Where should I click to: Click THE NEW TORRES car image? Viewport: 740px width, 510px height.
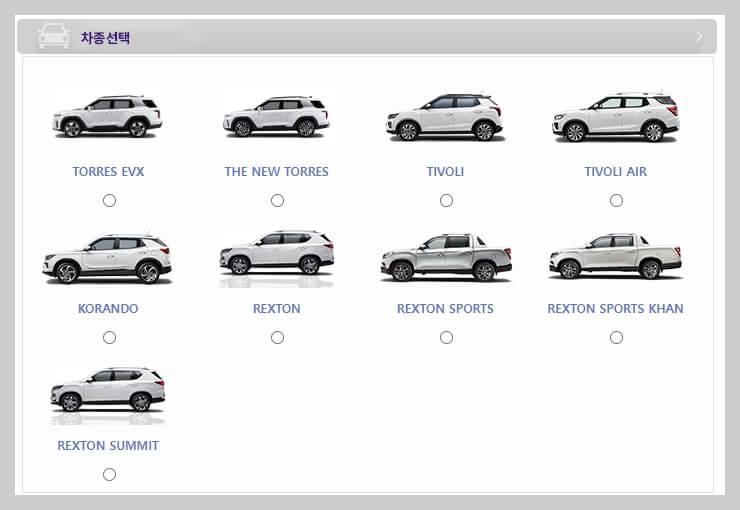(277, 116)
